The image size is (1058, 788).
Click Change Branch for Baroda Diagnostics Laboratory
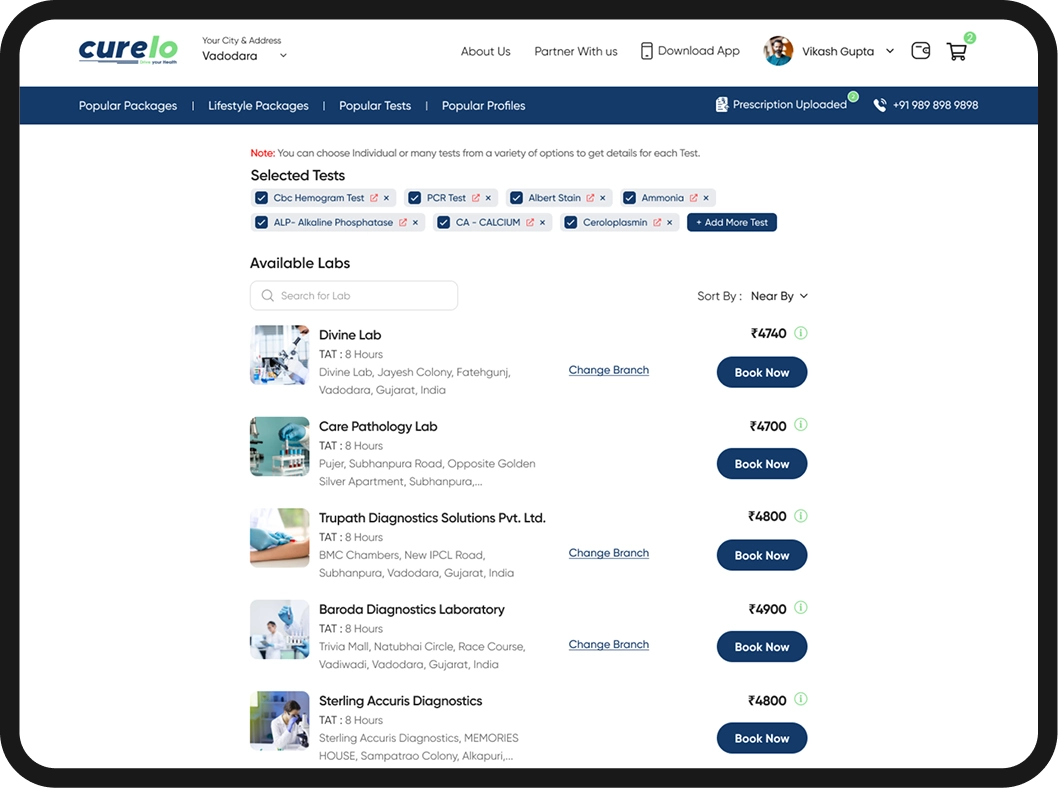pos(608,645)
